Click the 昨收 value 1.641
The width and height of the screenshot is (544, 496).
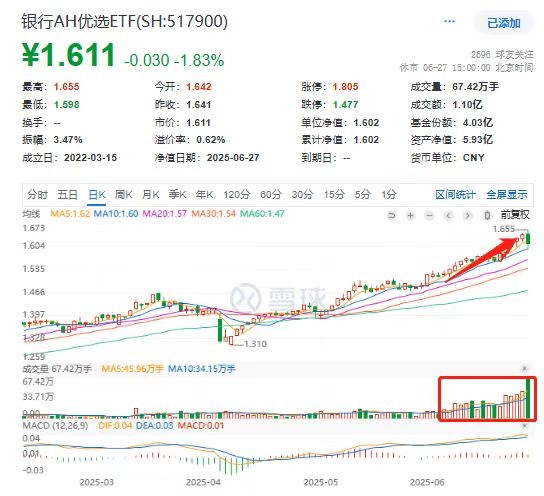pos(199,105)
